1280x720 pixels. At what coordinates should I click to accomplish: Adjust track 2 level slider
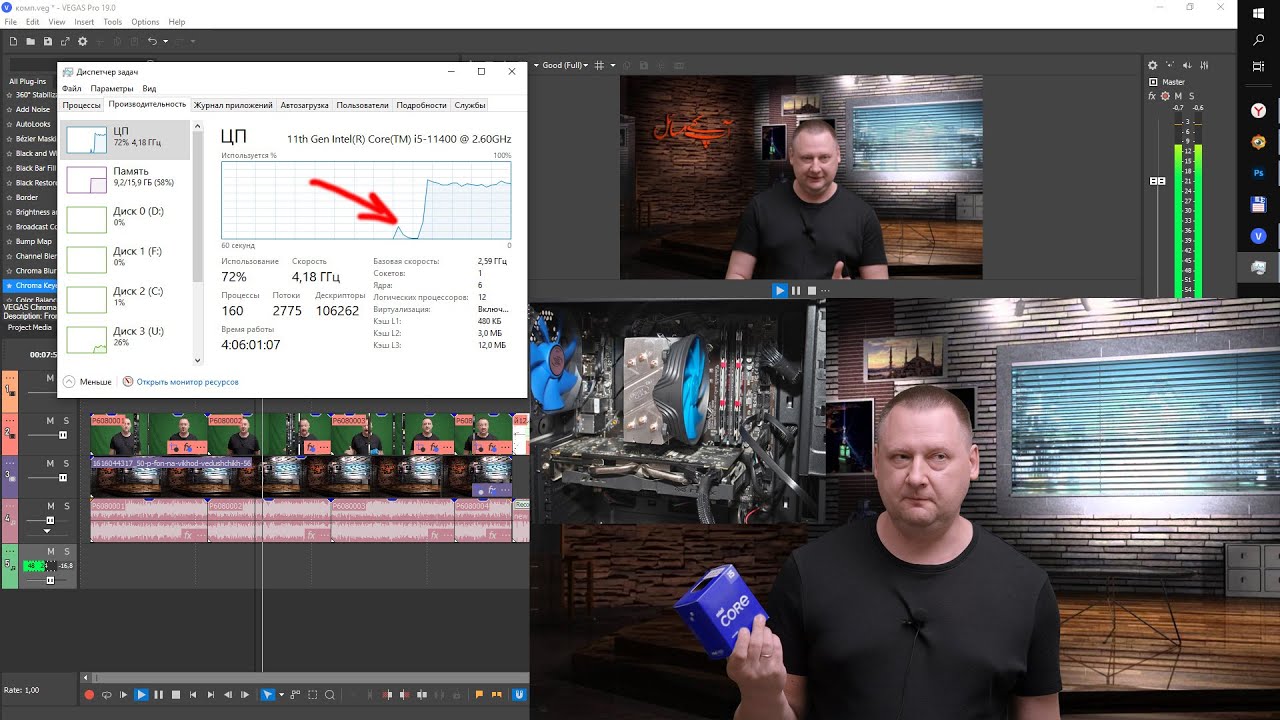63,435
